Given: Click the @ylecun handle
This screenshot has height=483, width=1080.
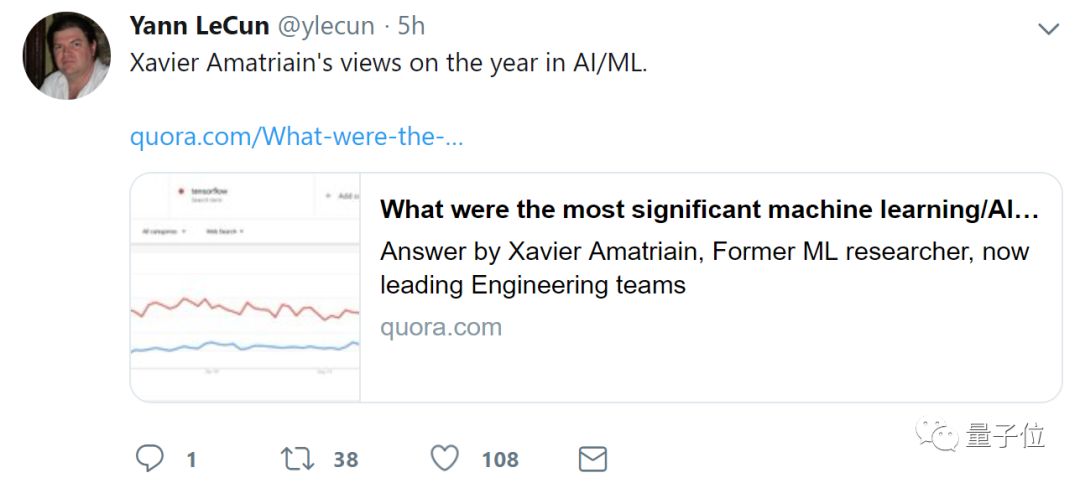Looking at the screenshot, I should [x=327, y=26].
